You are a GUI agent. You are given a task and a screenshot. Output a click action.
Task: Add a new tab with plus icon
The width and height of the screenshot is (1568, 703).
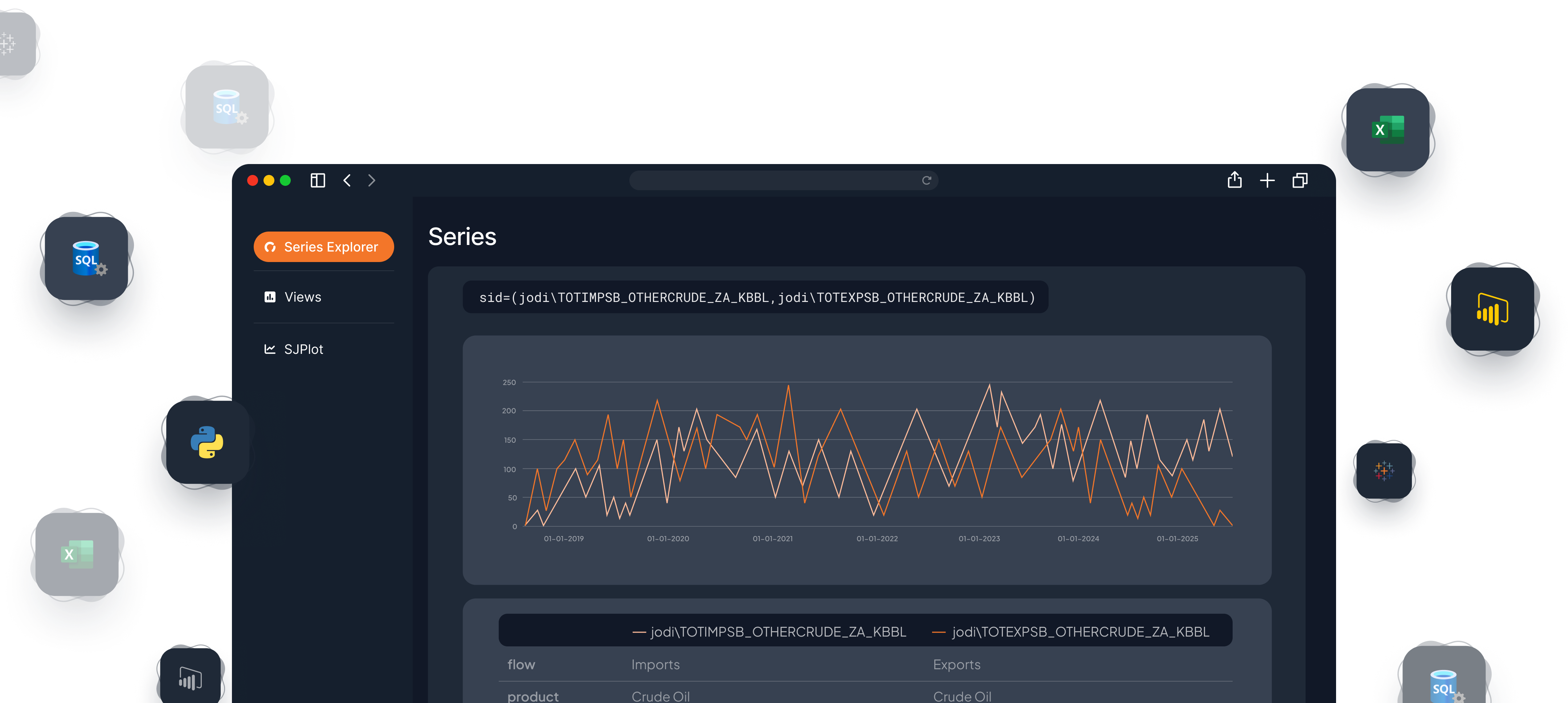coord(1267,180)
